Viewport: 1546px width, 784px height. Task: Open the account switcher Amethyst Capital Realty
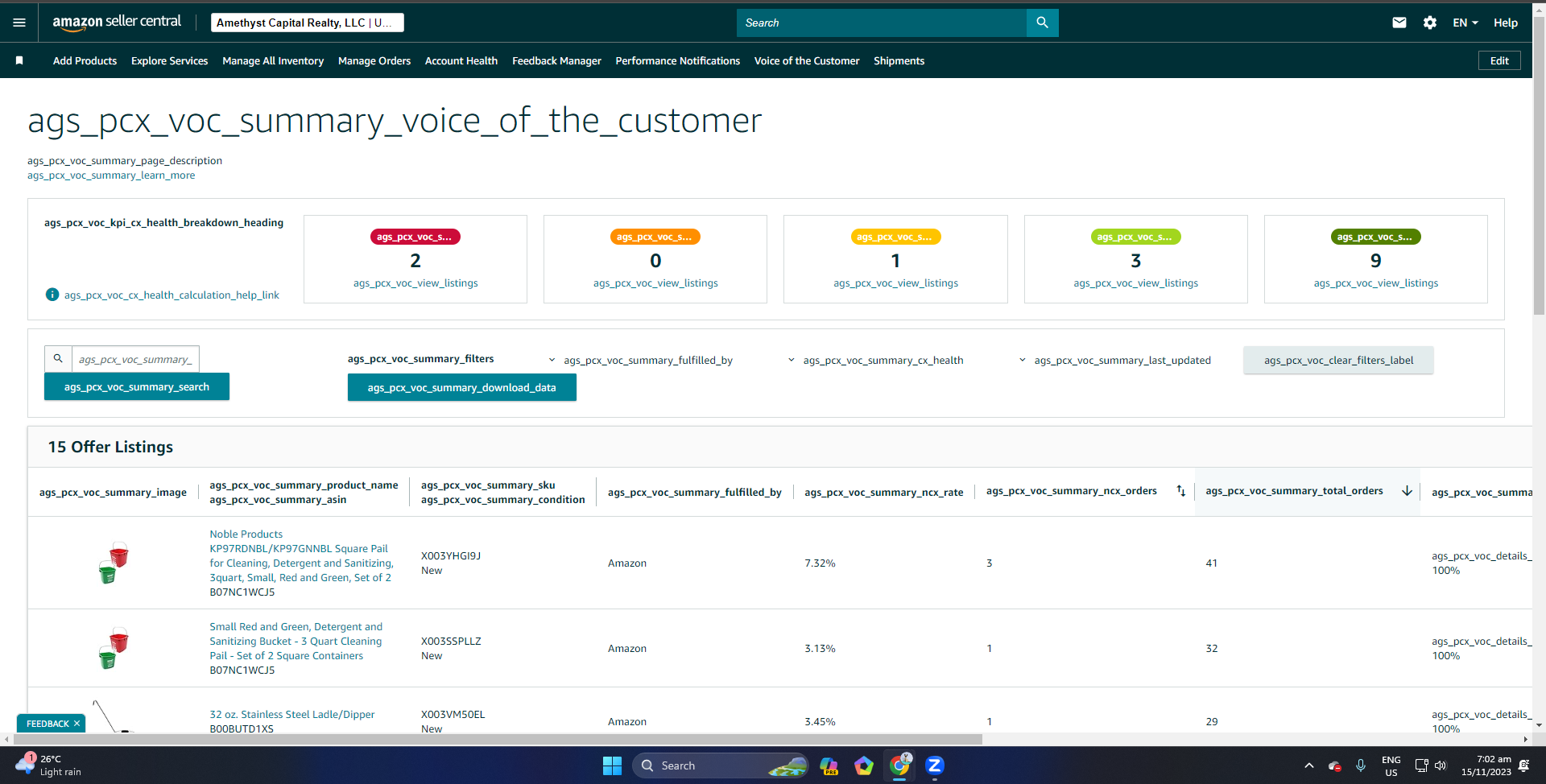(308, 23)
